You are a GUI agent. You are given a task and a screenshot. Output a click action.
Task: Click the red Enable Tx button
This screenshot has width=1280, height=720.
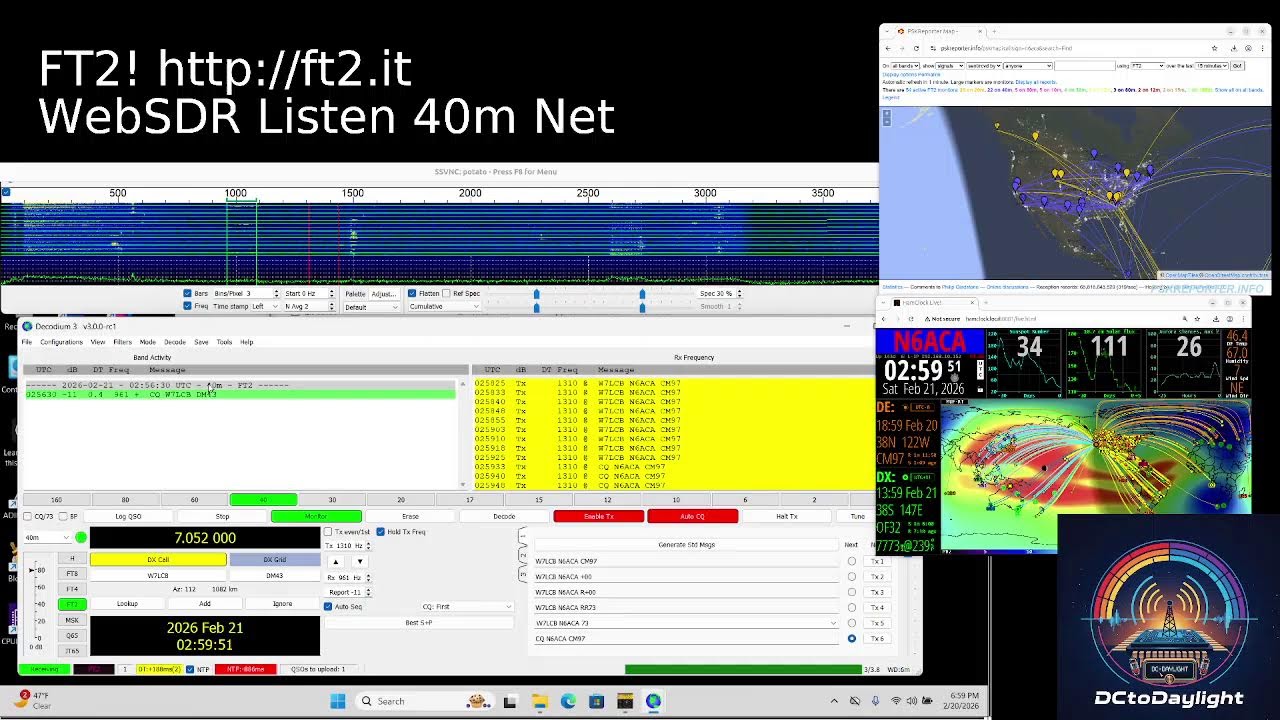pos(598,516)
